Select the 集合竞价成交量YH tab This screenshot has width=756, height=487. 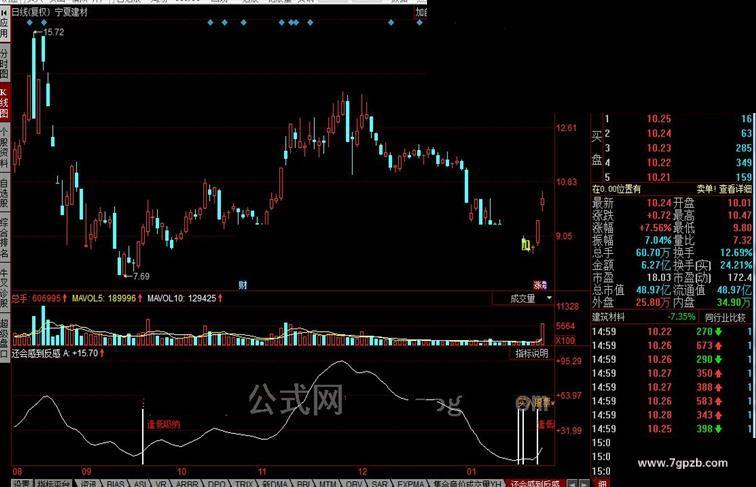(467, 483)
